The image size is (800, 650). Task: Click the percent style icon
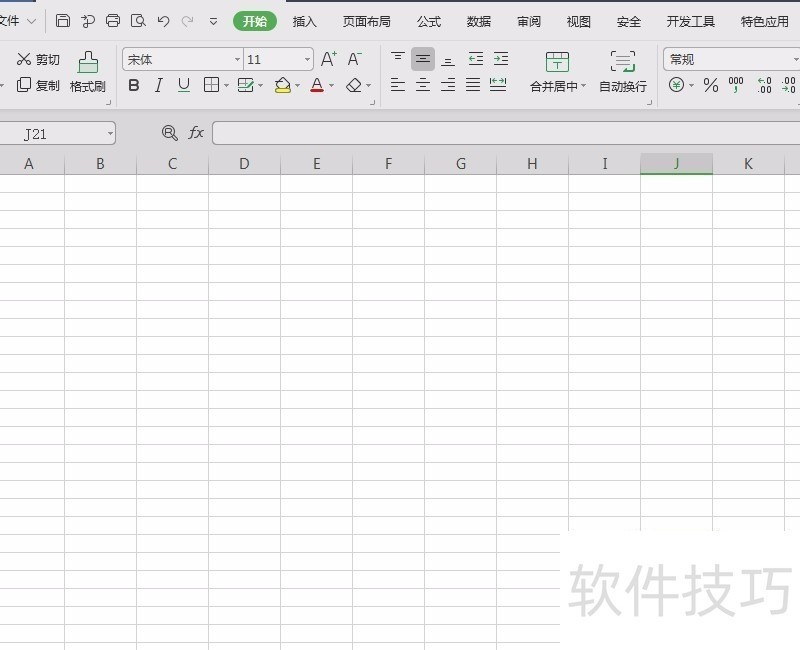point(711,85)
